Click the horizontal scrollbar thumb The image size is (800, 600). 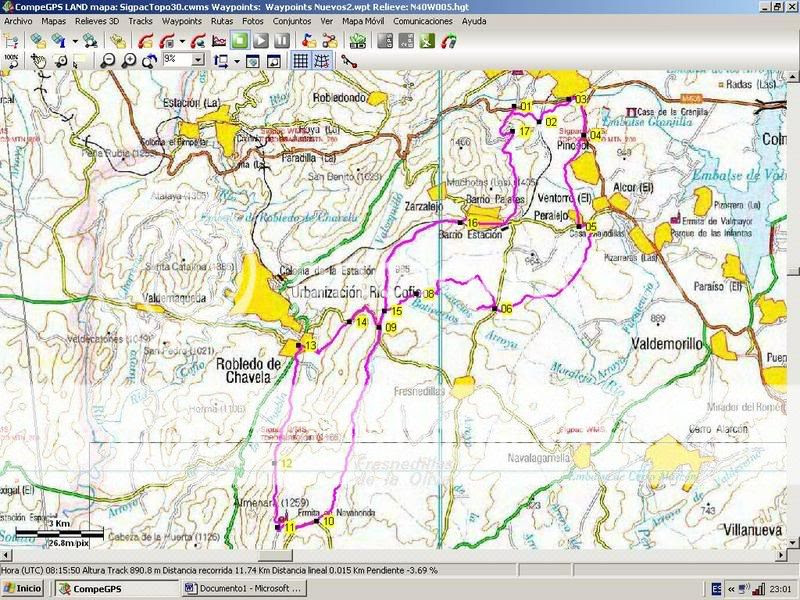pos(276,555)
